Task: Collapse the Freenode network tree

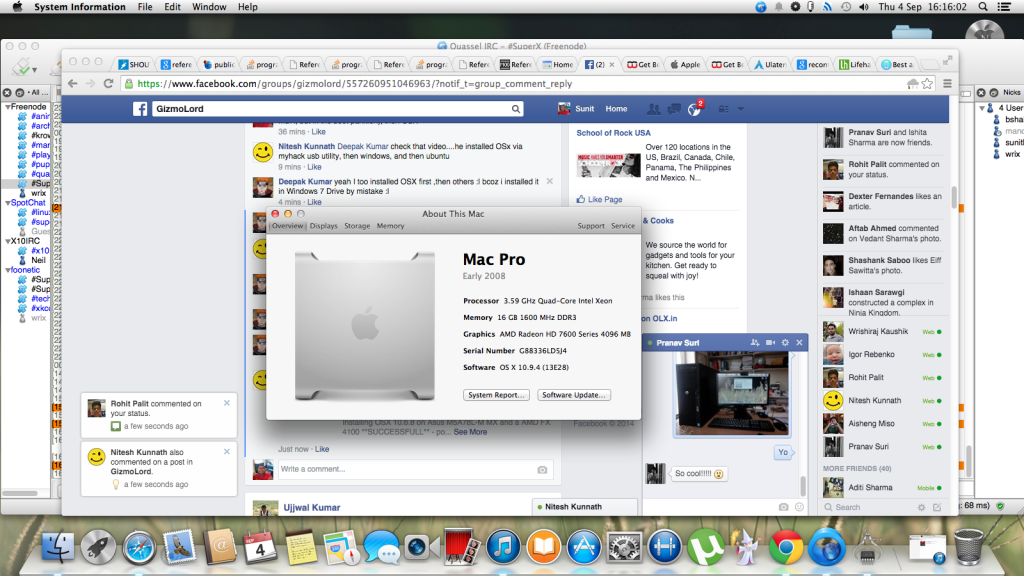Action: tap(7, 105)
